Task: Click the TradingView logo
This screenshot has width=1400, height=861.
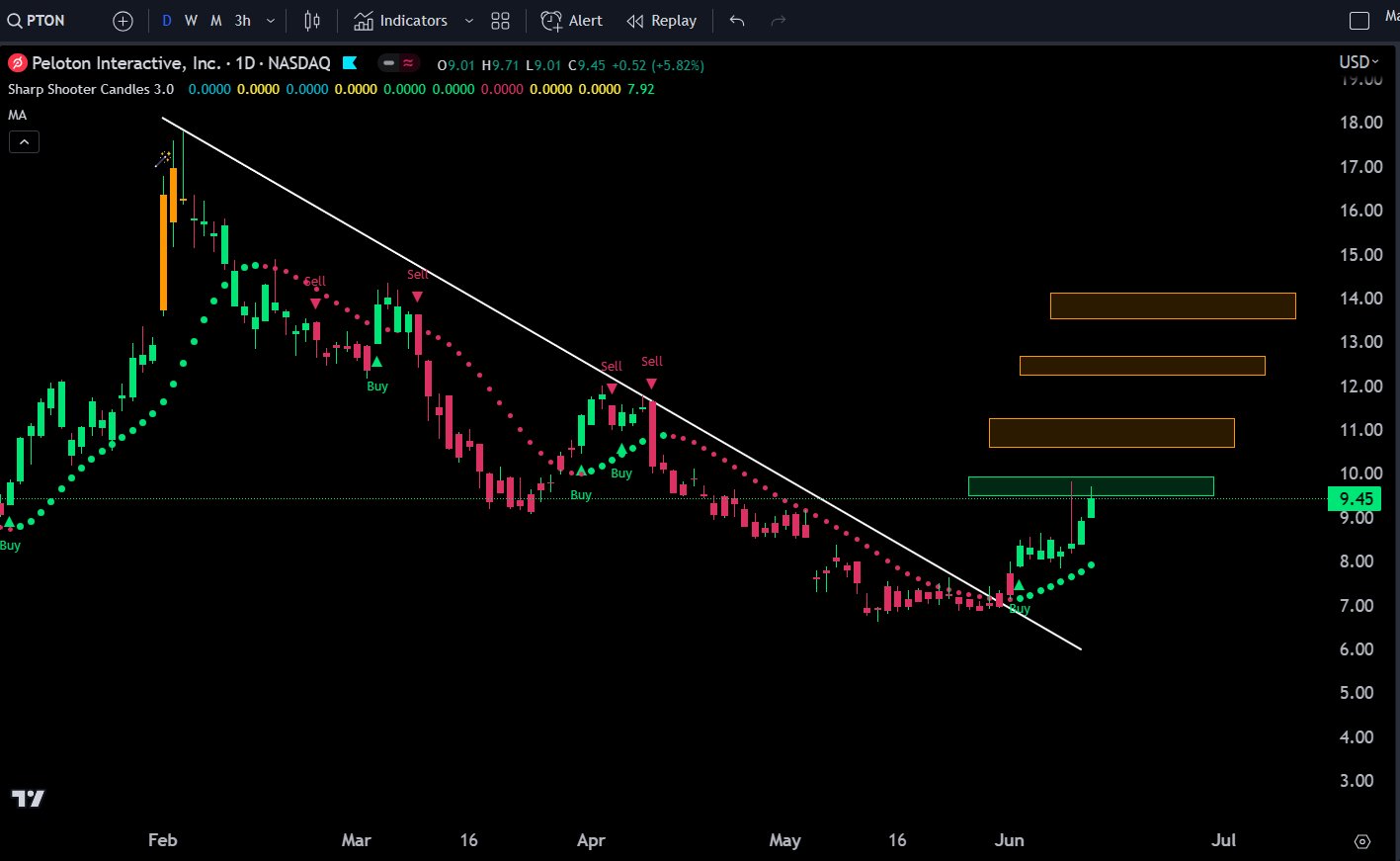Action: 28,799
